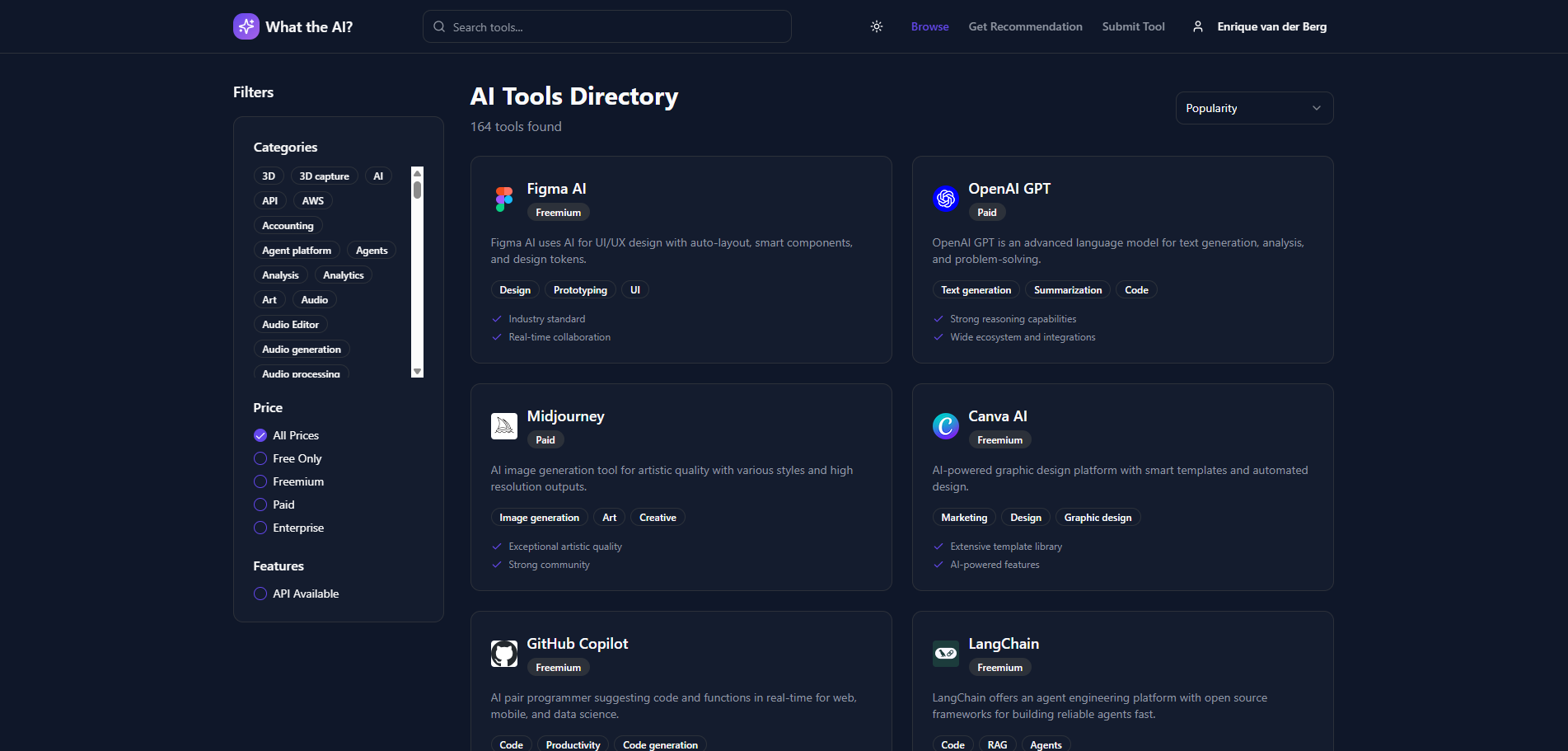1568x751 pixels.
Task: Click the Figma AI logo icon
Action: (503, 199)
